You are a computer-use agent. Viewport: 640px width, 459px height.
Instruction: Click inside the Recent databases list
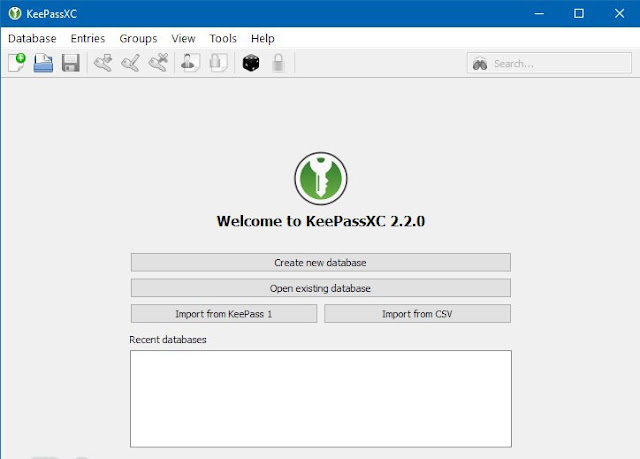coord(321,399)
